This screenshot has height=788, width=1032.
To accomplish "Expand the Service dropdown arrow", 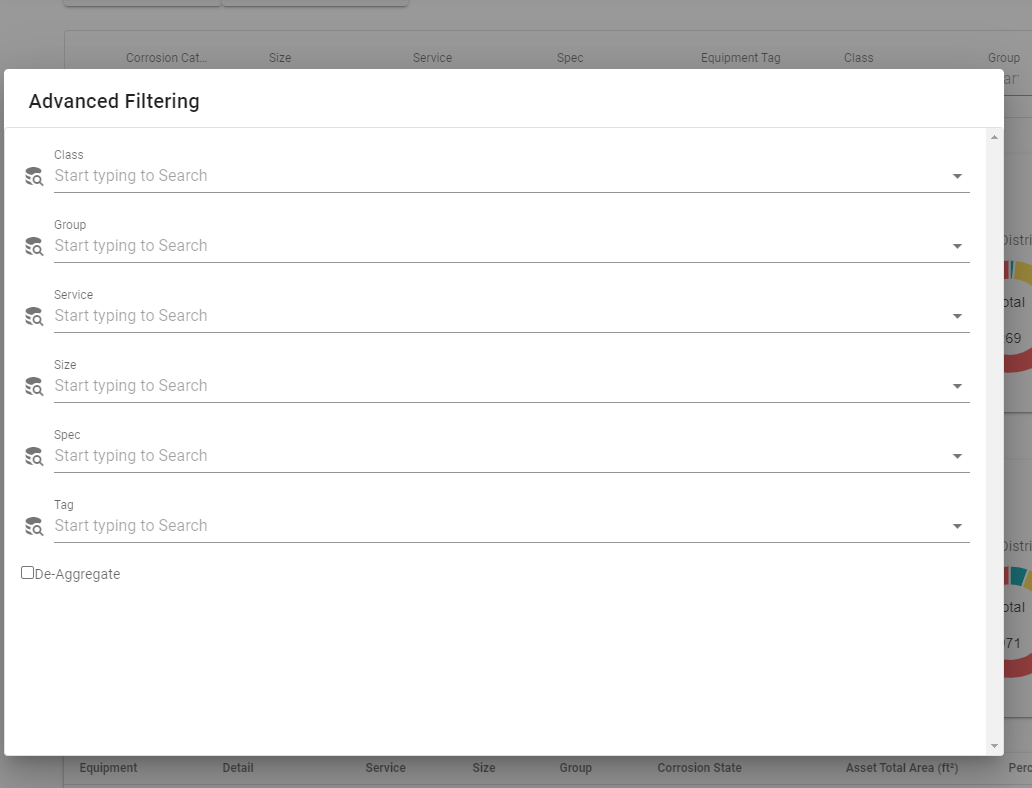I will pos(957,317).
